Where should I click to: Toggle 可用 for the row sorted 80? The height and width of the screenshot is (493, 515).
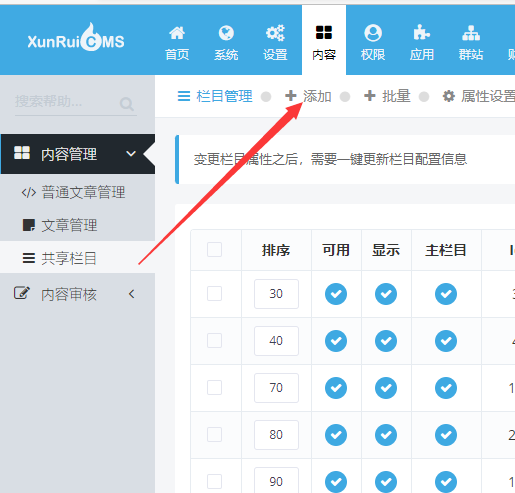click(336, 435)
